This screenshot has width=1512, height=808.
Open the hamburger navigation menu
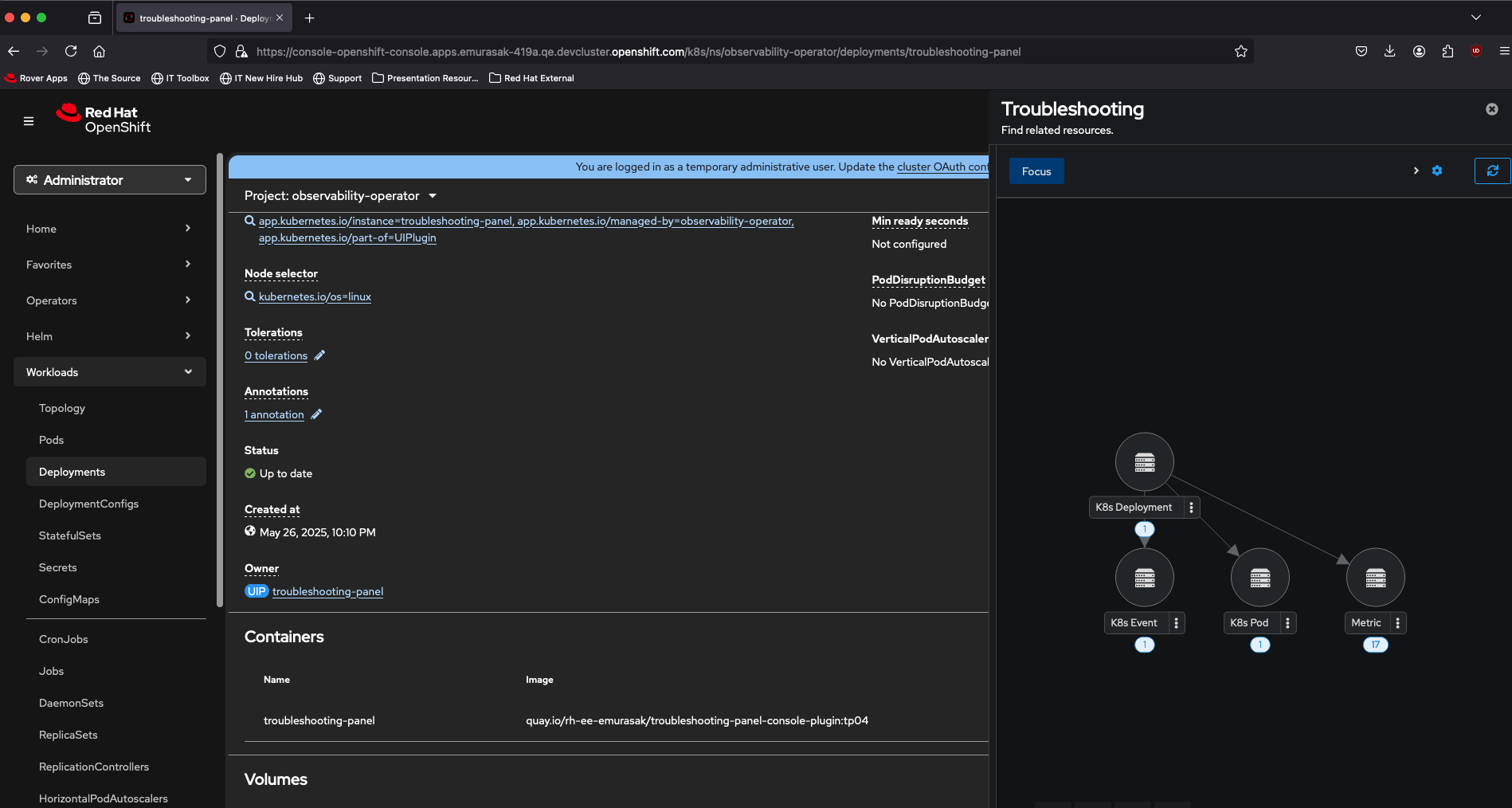tap(29, 121)
